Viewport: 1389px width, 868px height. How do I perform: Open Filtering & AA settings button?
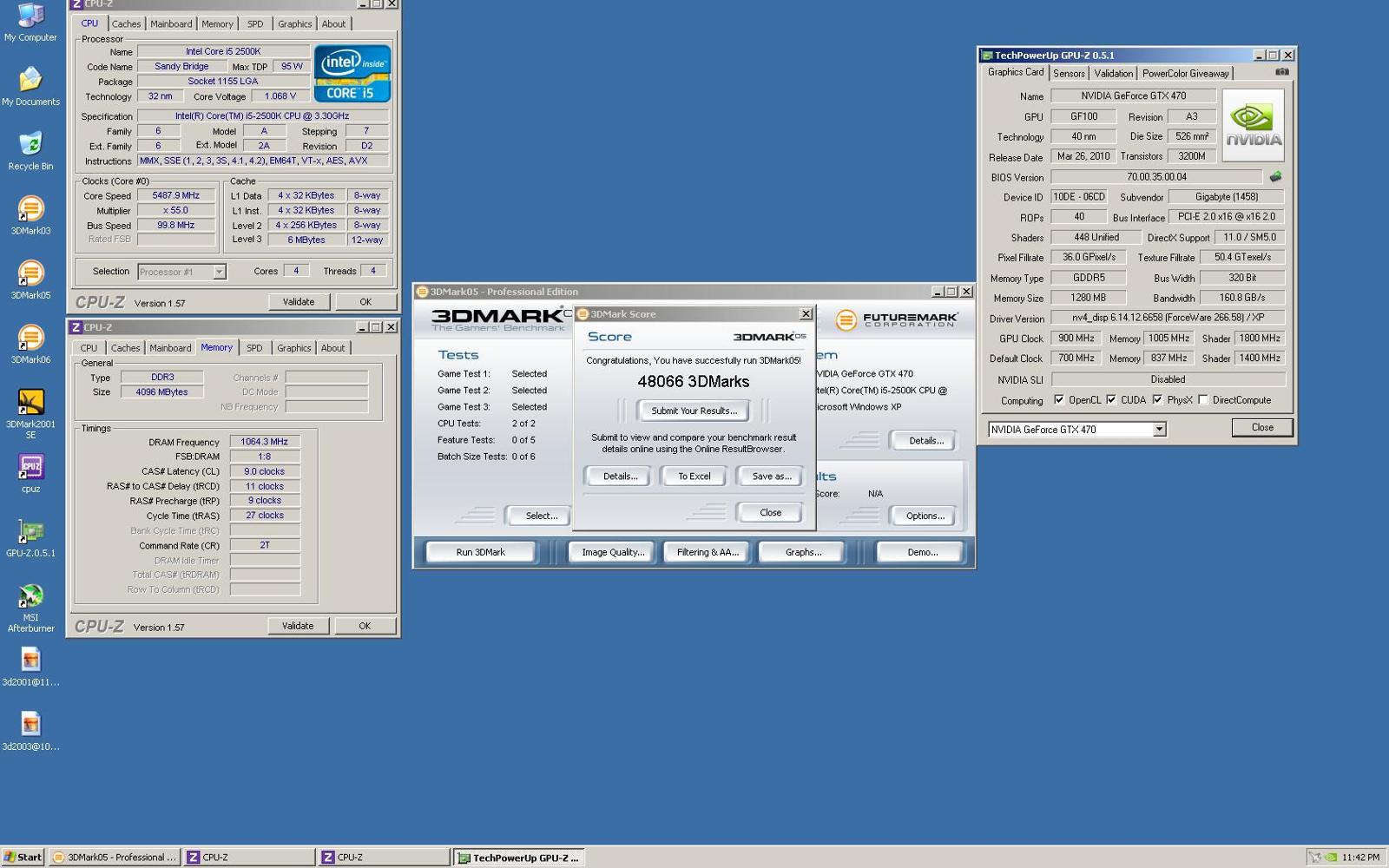[708, 552]
